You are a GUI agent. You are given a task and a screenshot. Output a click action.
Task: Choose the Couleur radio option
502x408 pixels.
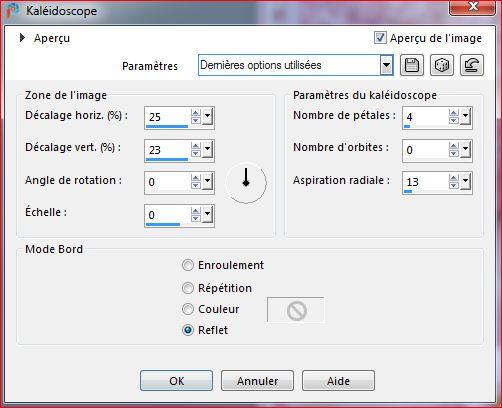pyautogui.click(x=188, y=309)
